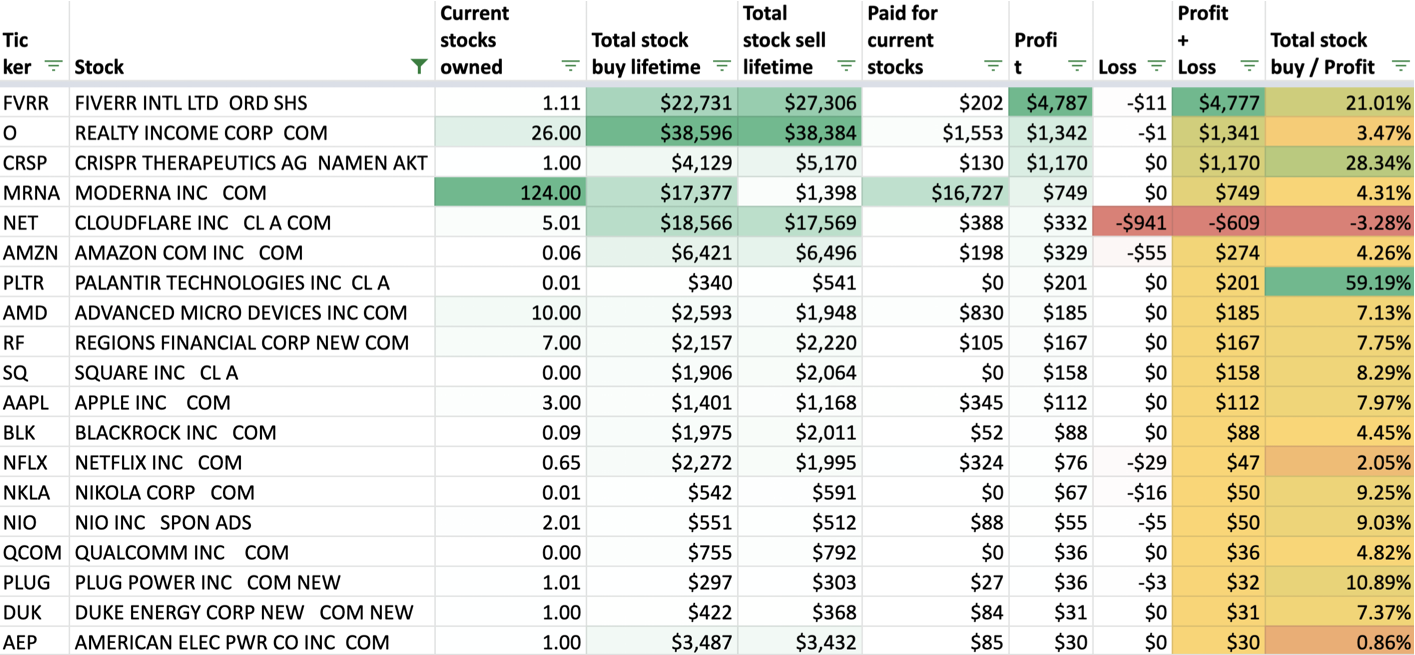
Task: Click CRISPR THERAPEUTICS stock name cell
Action: [253, 163]
